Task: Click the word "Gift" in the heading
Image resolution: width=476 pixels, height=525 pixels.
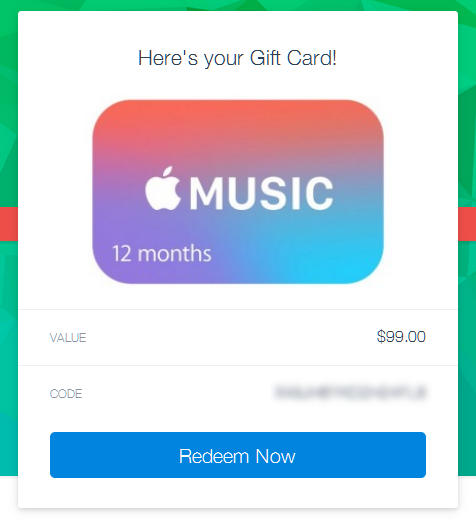Action: [x=265, y=58]
